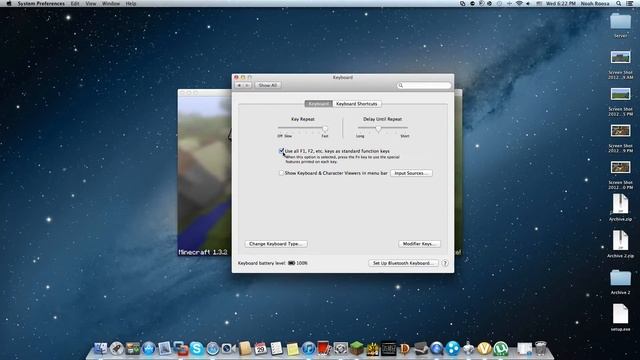
Task: Open the View menu
Action: tap(91, 3)
